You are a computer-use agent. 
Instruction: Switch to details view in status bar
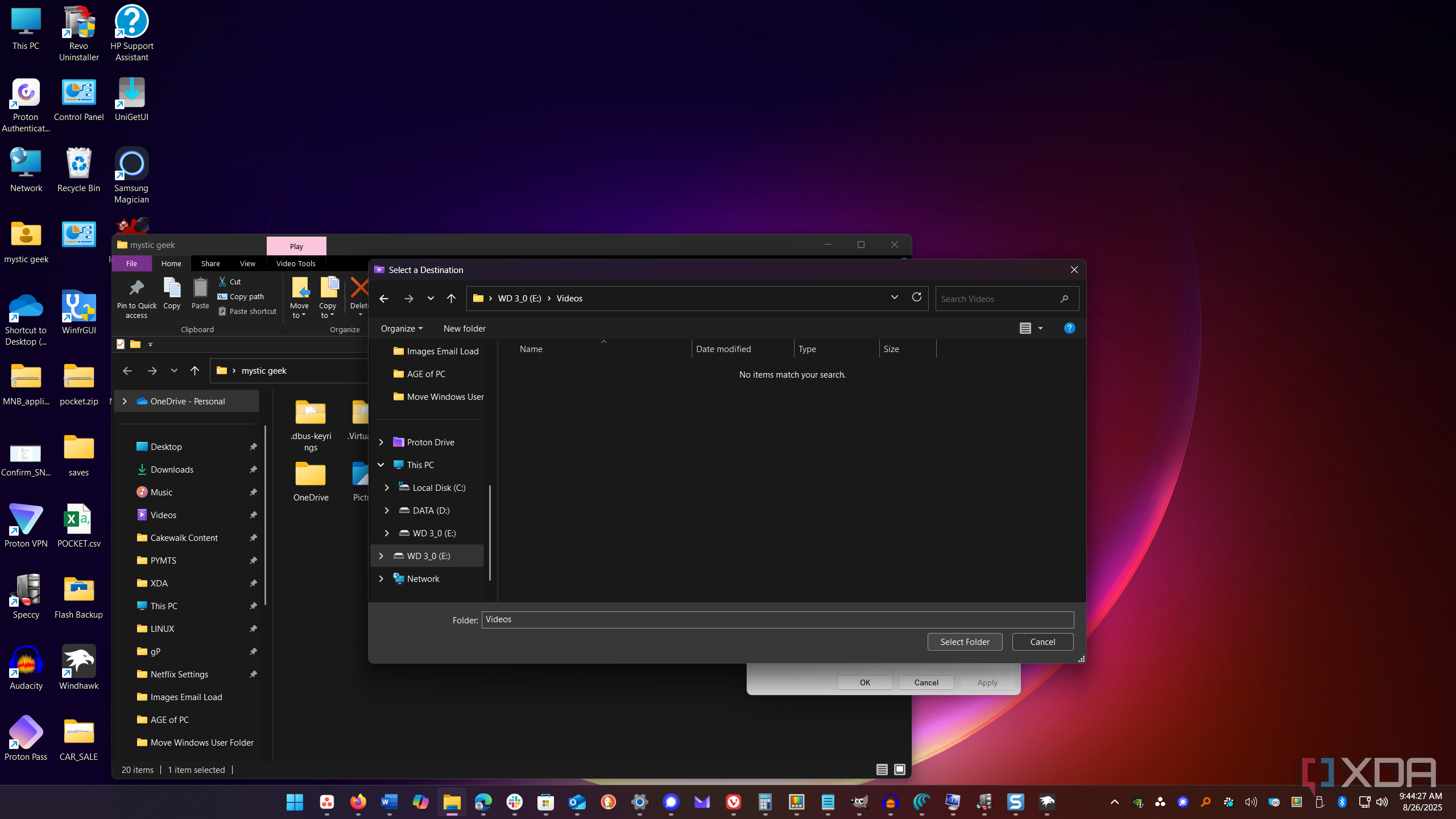tap(882, 770)
